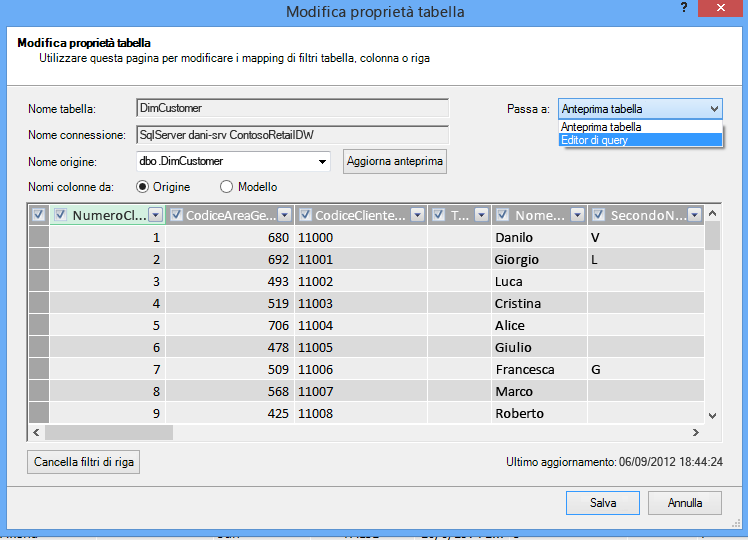Click the Cancella filtri di riga button
This screenshot has width=748, height=540.
[83, 462]
